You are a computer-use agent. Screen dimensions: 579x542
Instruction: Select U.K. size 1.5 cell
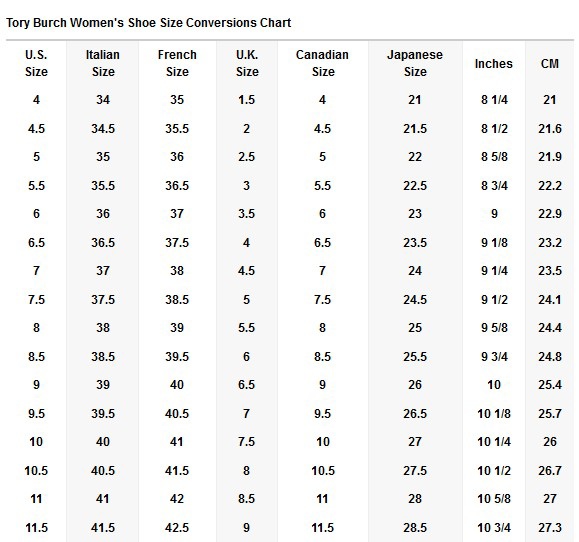point(247,100)
